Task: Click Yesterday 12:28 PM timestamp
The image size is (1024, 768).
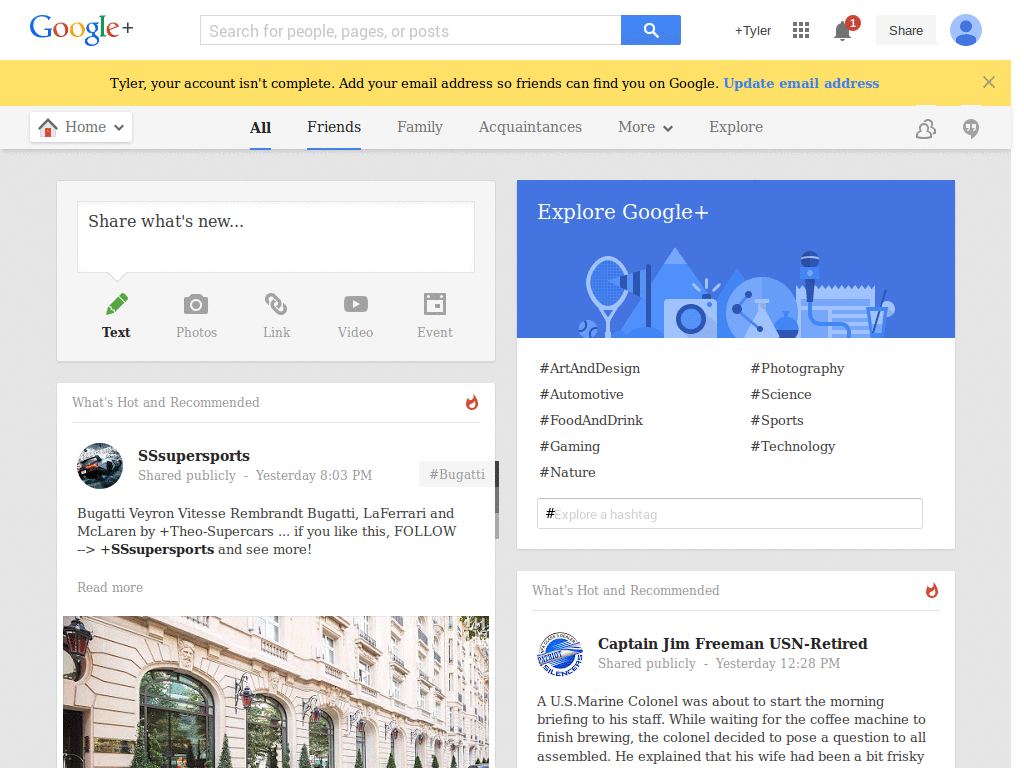Action: (777, 664)
